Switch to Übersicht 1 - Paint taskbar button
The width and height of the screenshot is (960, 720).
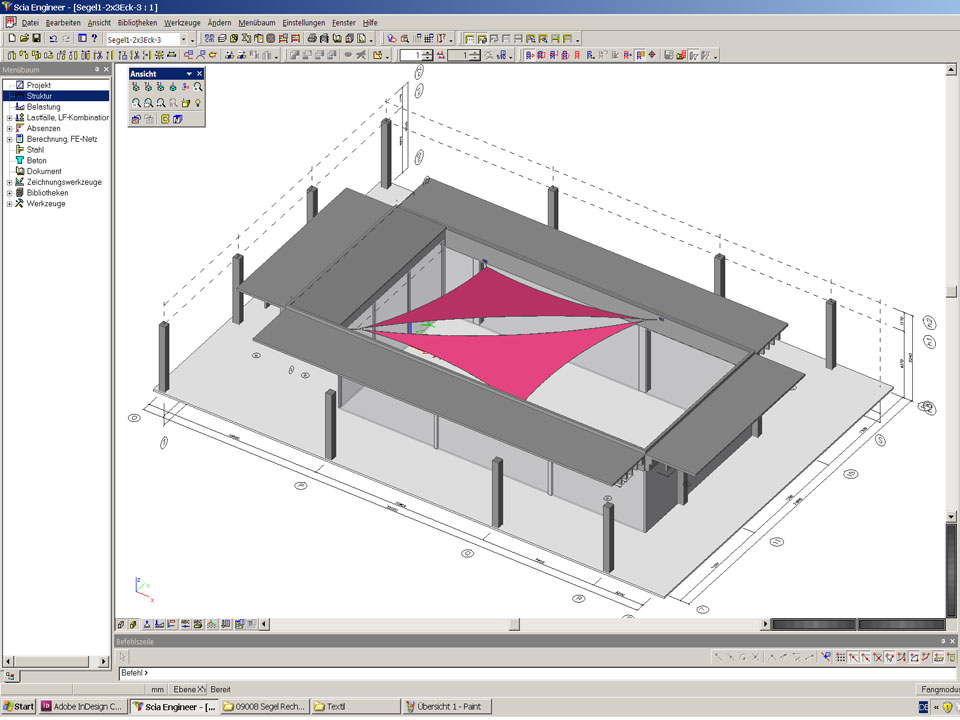click(446, 707)
